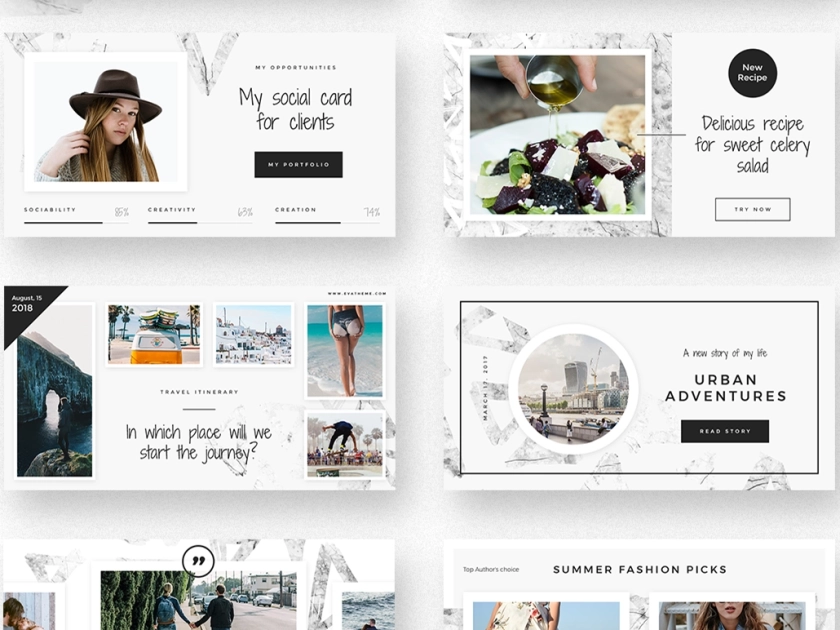The width and height of the screenshot is (840, 630).
Task: Open the yellow van beach photo
Action: [x=154, y=334]
